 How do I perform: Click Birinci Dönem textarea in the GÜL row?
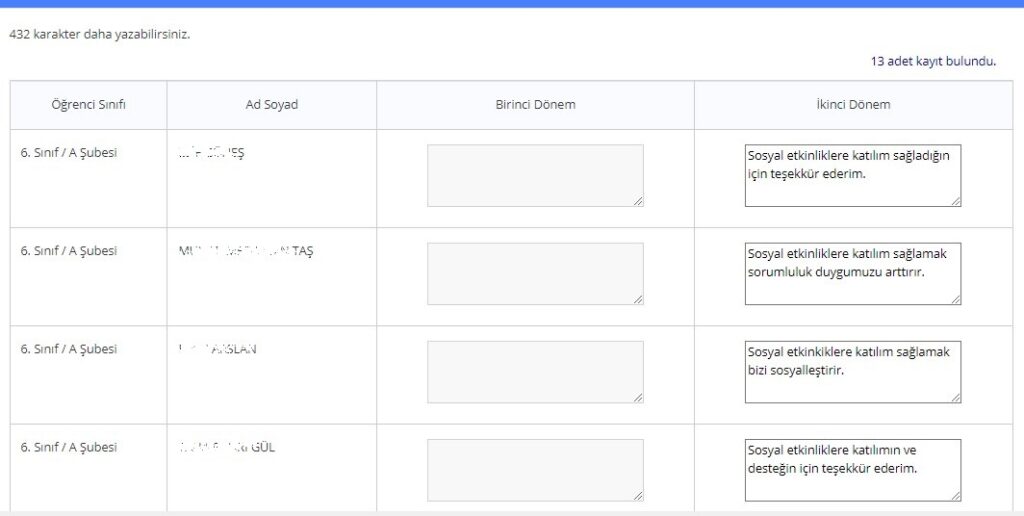[x=535, y=470]
